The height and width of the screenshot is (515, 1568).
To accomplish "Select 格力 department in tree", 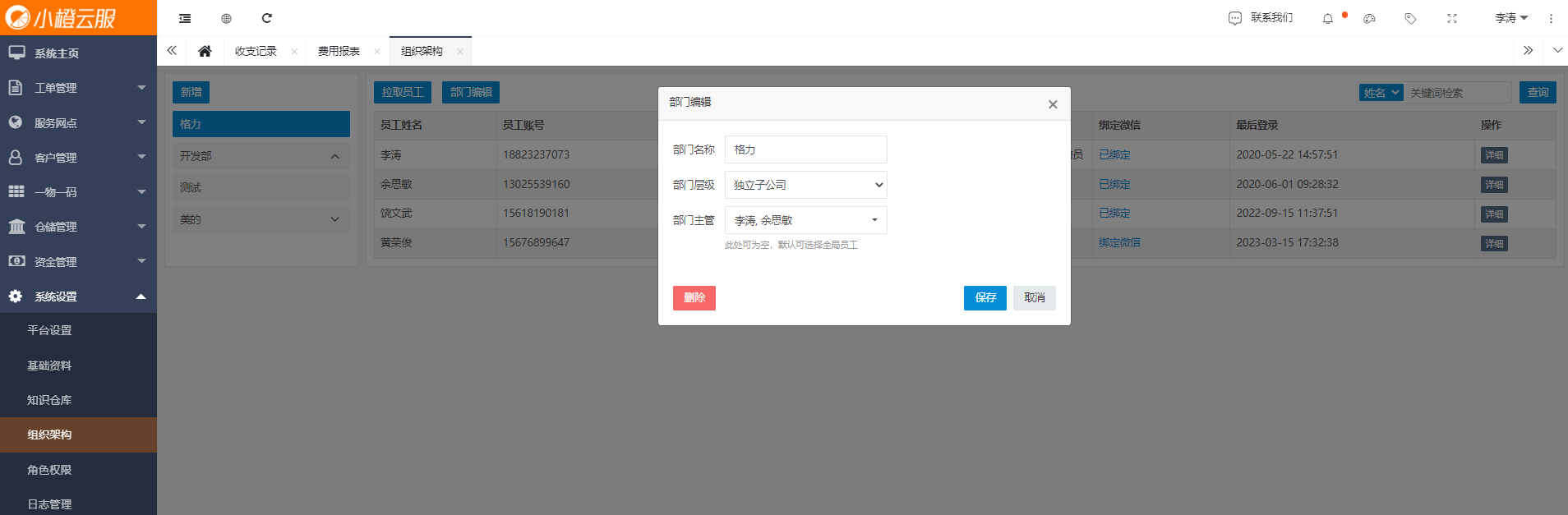I will [x=261, y=124].
